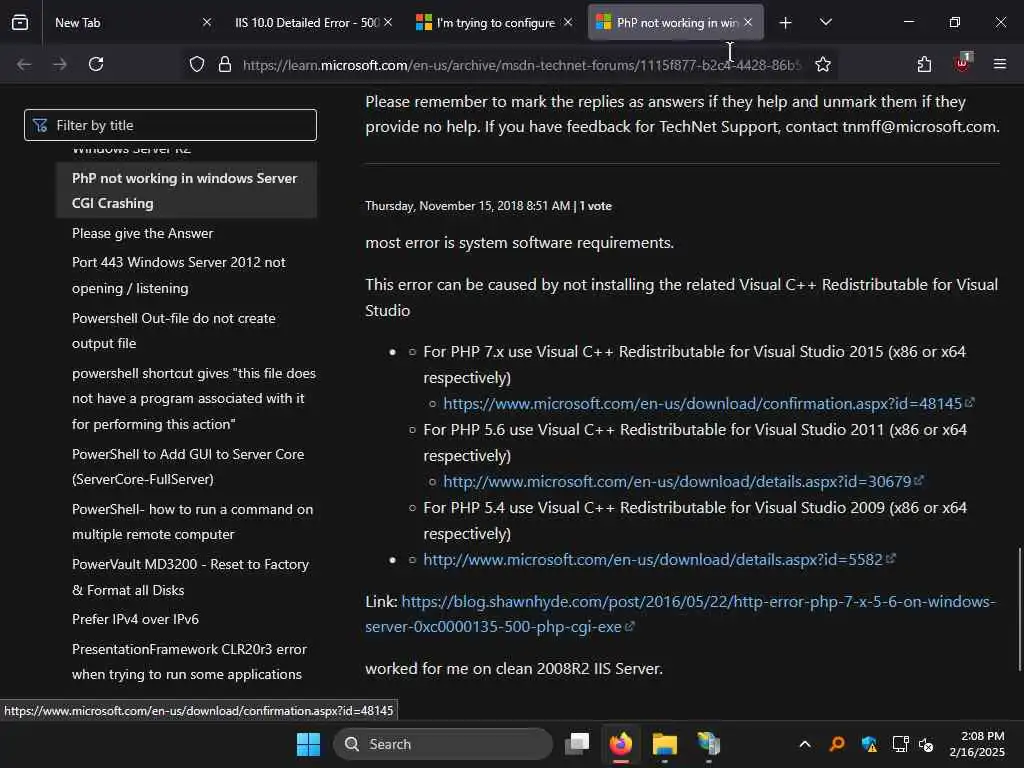Viewport: 1024px width, 768px height.
Task: Go forward with the forward arrow
Action: click(59, 64)
